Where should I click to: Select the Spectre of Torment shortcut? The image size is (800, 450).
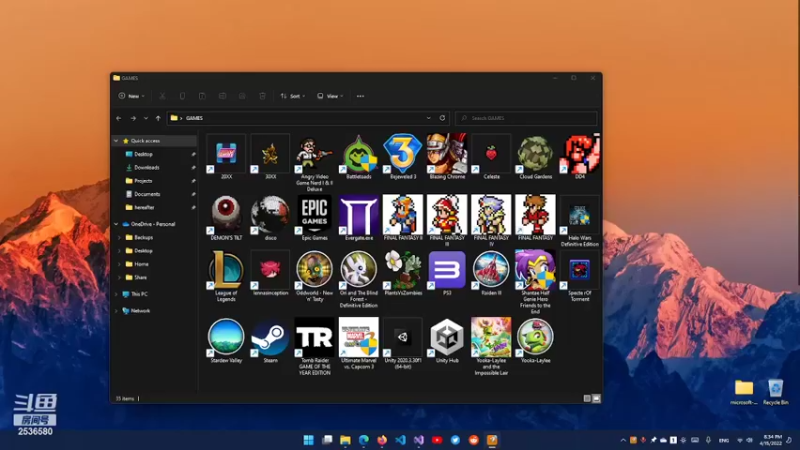pyautogui.click(x=580, y=276)
